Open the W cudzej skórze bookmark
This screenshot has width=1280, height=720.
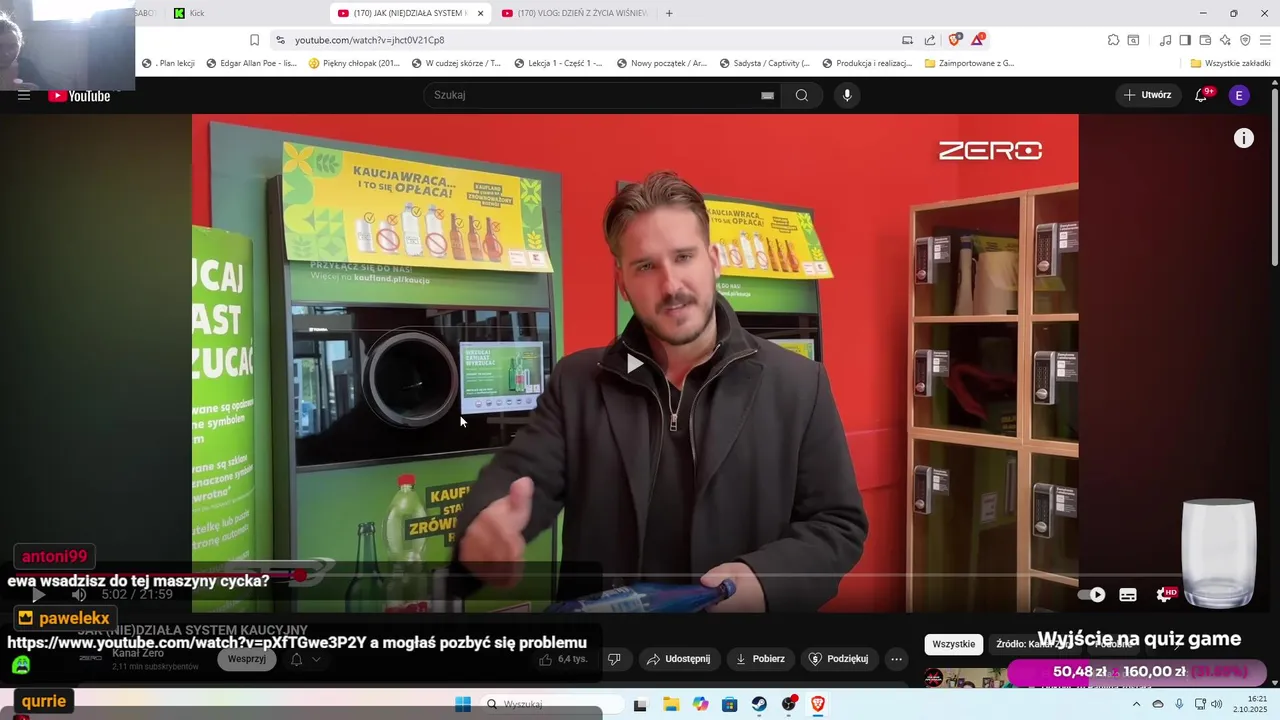click(x=457, y=63)
